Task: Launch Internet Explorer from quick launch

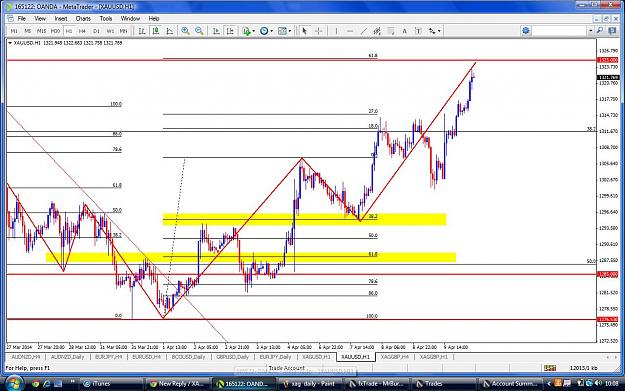Action: point(47,384)
